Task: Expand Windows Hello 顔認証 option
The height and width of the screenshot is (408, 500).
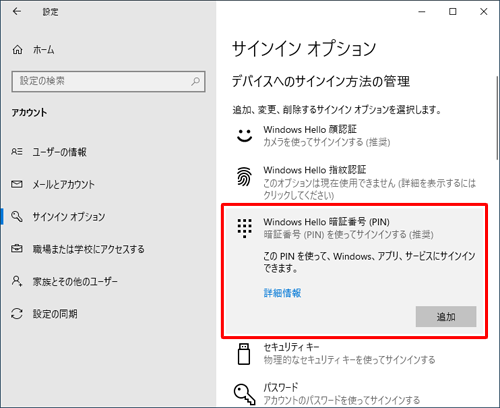Action: pyautogui.click(x=355, y=136)
